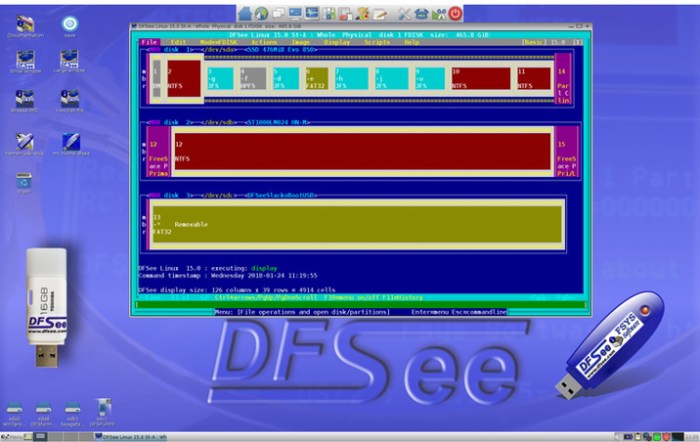Select partition 5 JFS block on disk 1
Image resolution: width=700 pixels, height=442 pixels.
coord(286,79)
